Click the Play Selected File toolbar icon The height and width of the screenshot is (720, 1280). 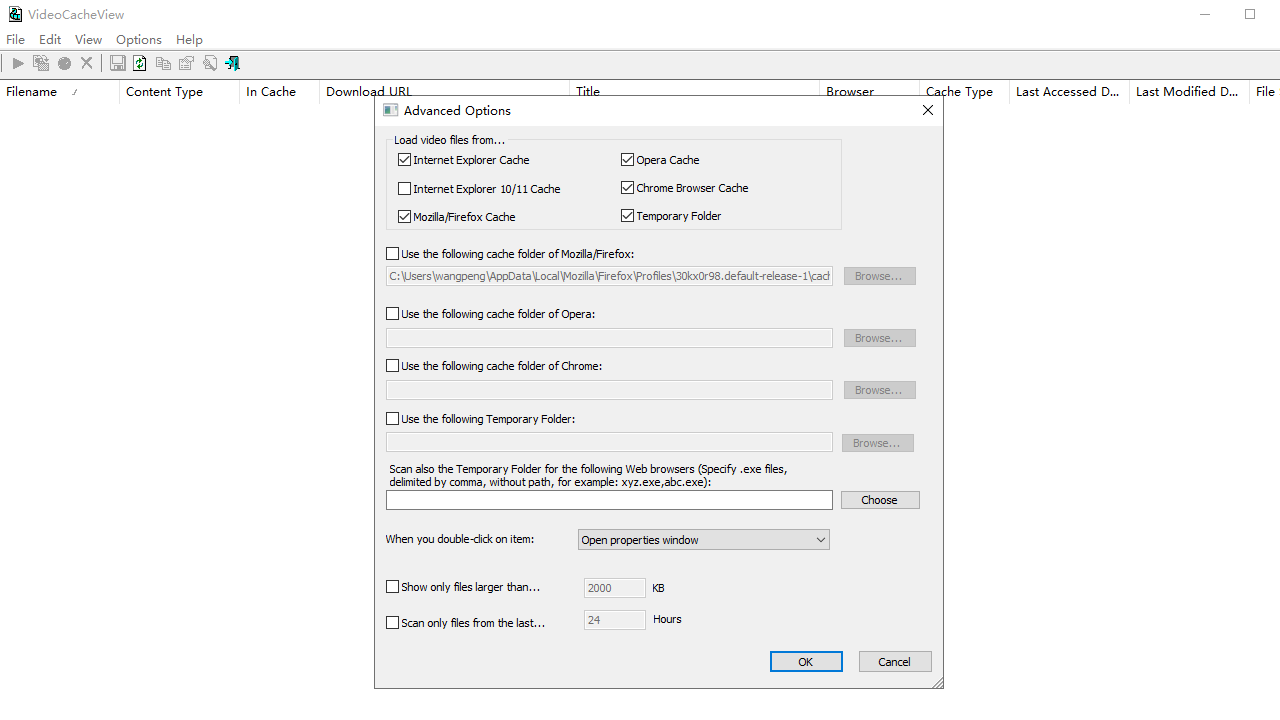click(x=18, y=64)
